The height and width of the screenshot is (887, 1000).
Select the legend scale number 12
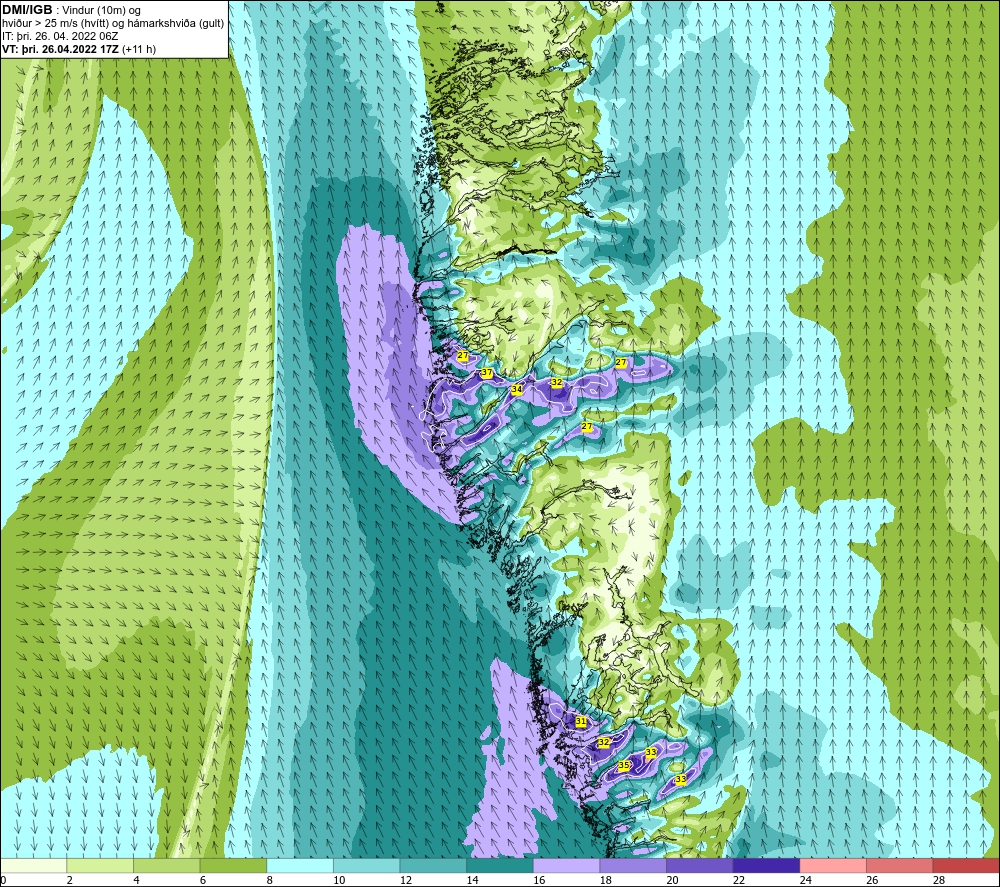pos(406,880)
